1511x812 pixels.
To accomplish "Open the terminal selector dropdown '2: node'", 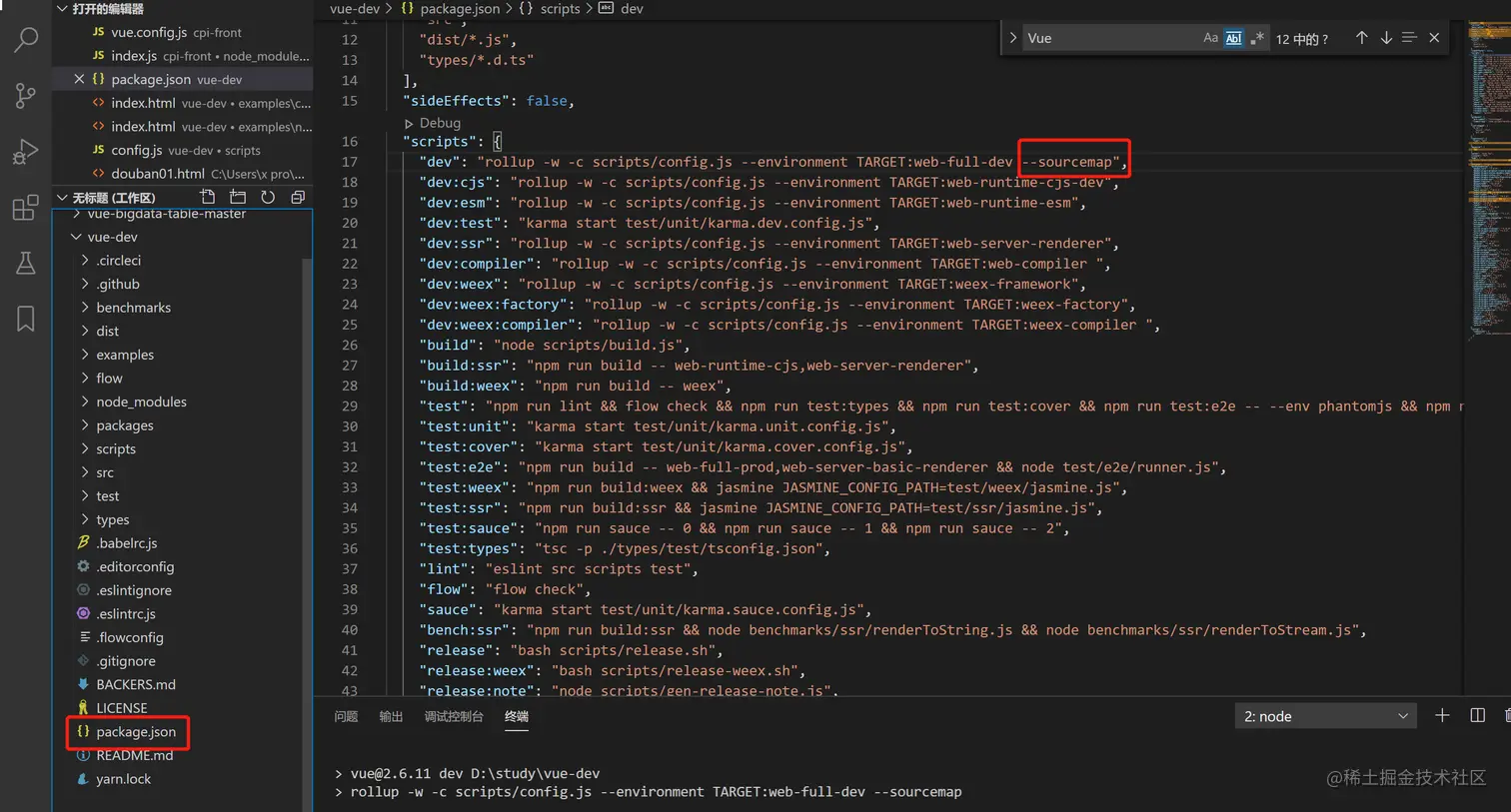I will [x=1325, y=716].
